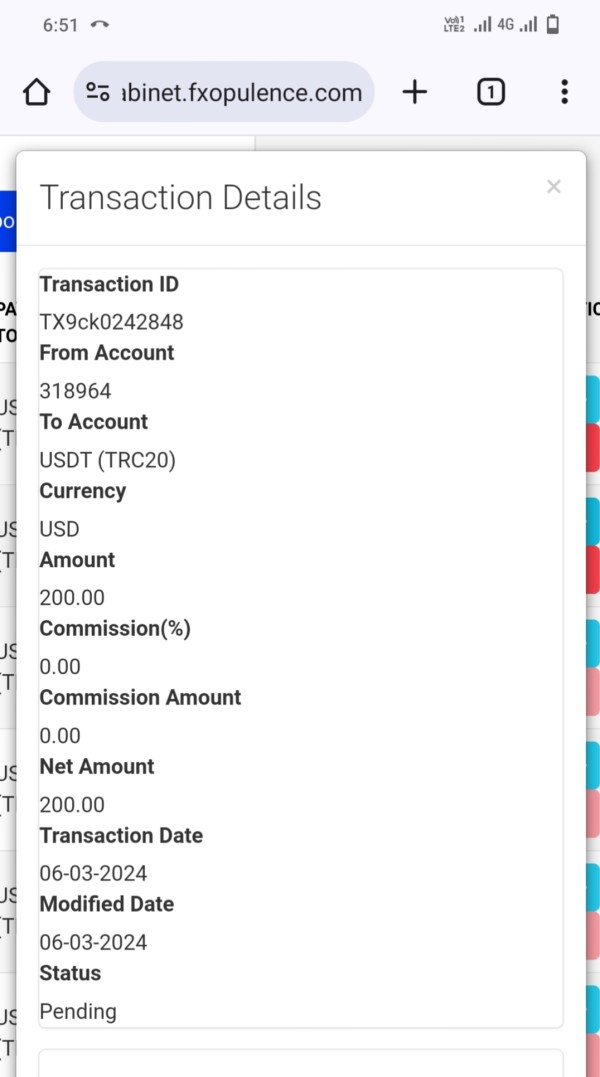Image resolution: width=600 pixels, height=1077 pixels.
Task: Open the tab switcher showing 1 tab
Action: [490, 93]
